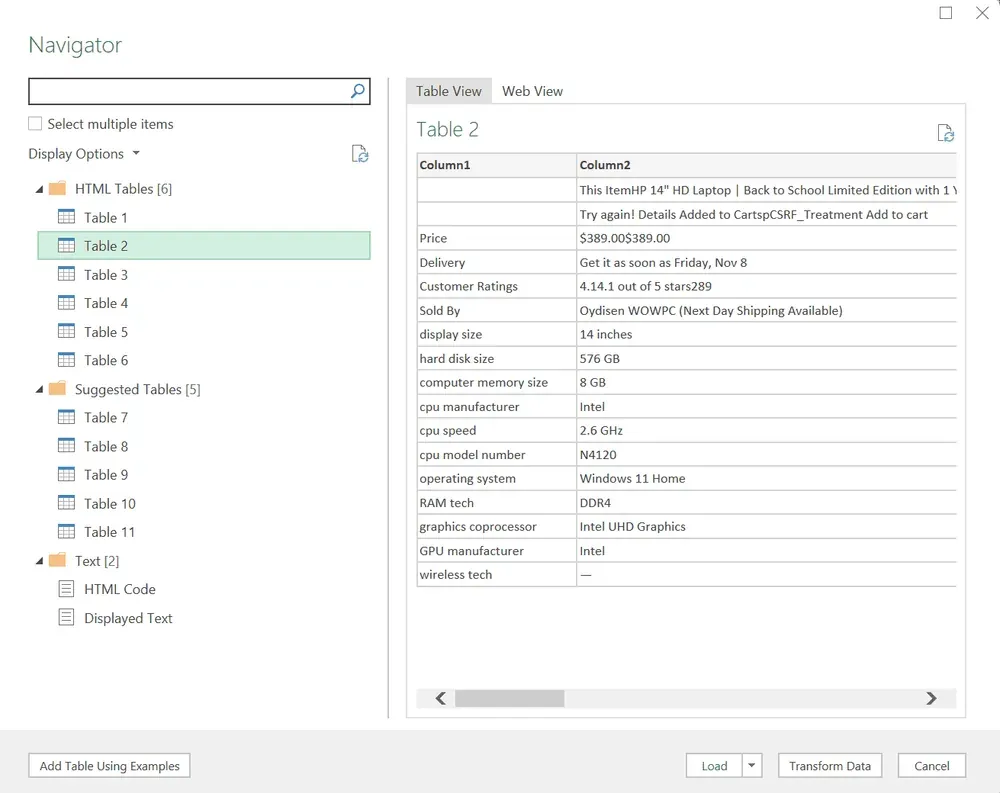Image resolution: width=1000 pixels, height=793 pixels.
Task: Click the Table 11 grid icon
Action: point(66,531)
